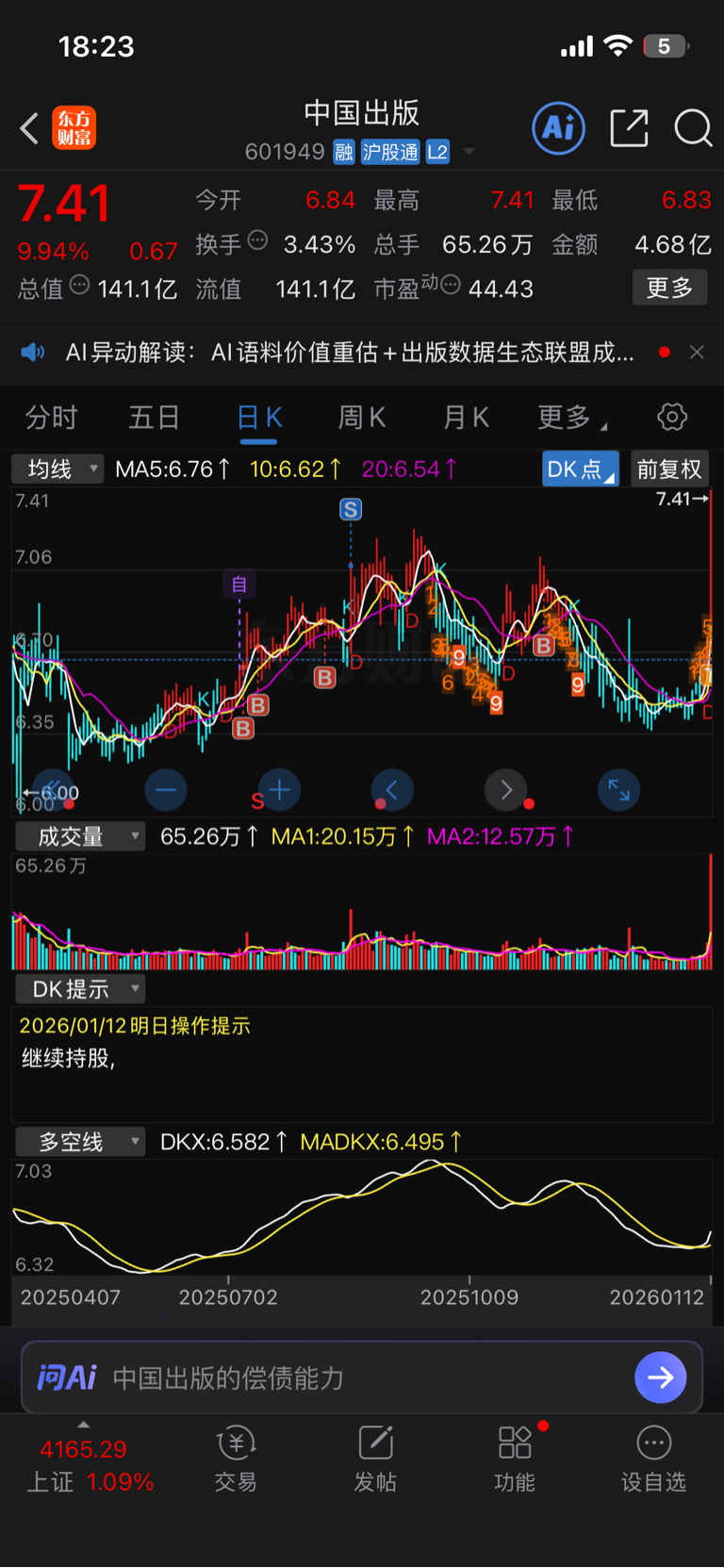Tap the S sell signal marker
Viewport: 724px width, 1568px height.
[x=351, y=510]
